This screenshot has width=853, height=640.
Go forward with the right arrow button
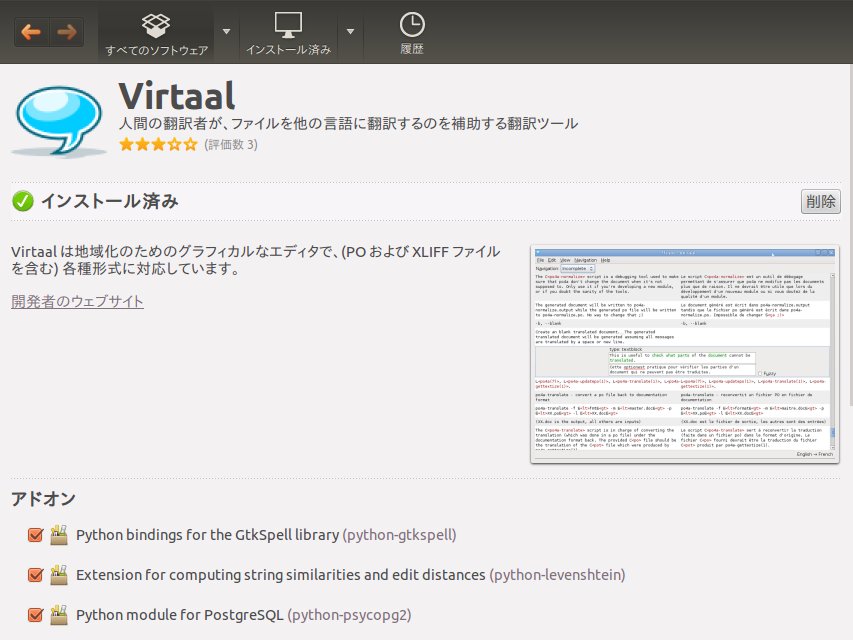click(66, 32)
